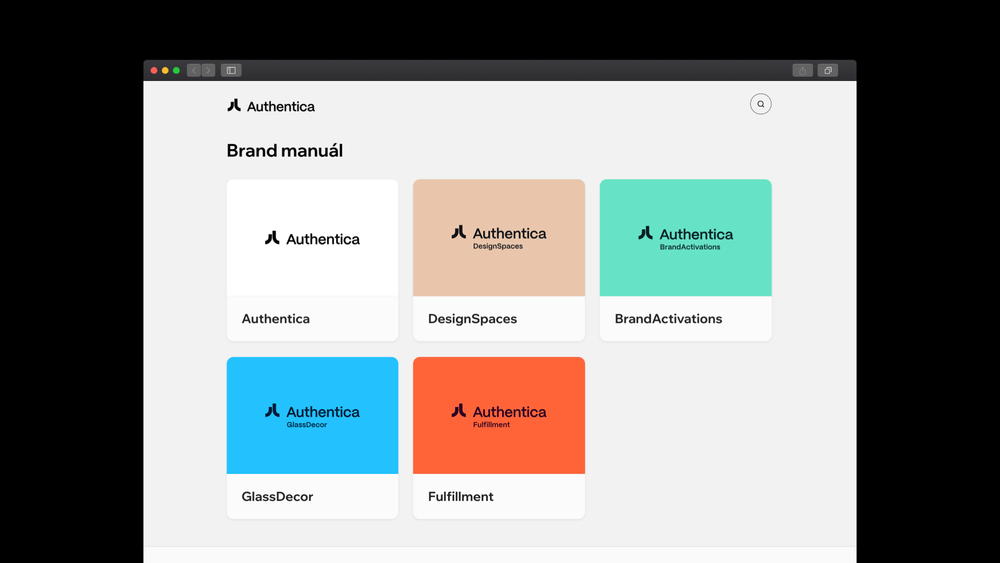Click the browser share button
The image size is (1000, 563).
coord(802,70)
